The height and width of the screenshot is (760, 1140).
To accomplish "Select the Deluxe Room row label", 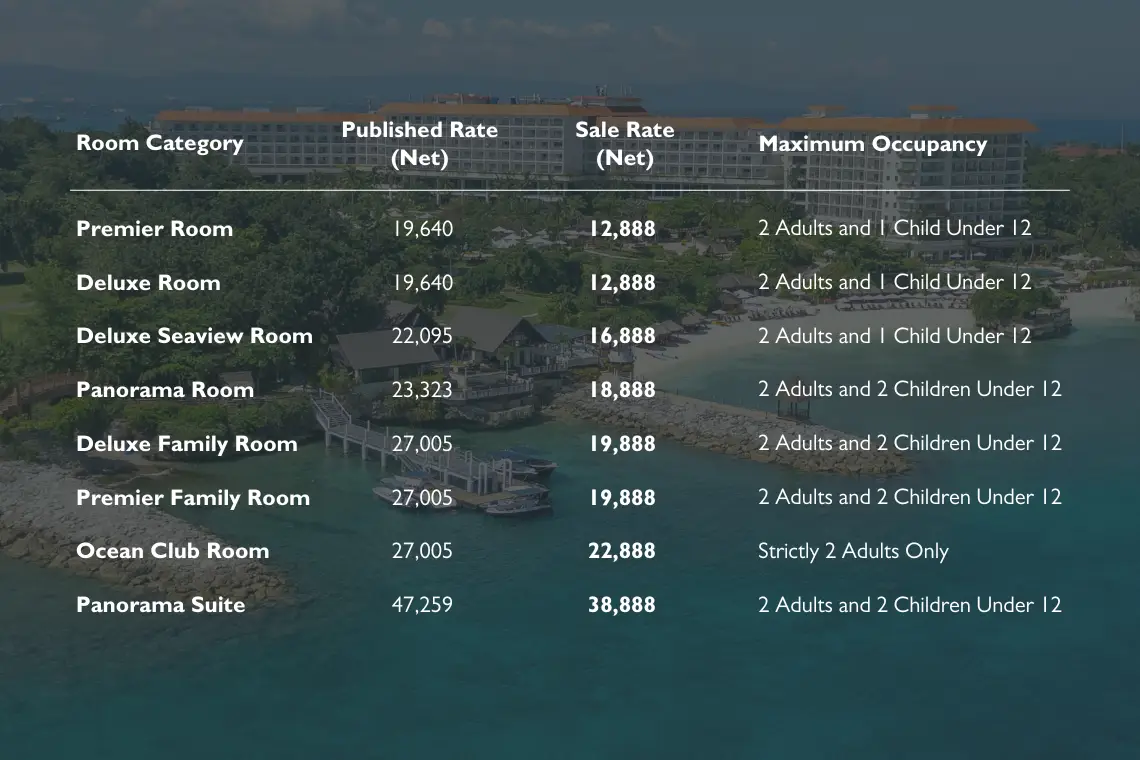I will [x=148, y=282].
